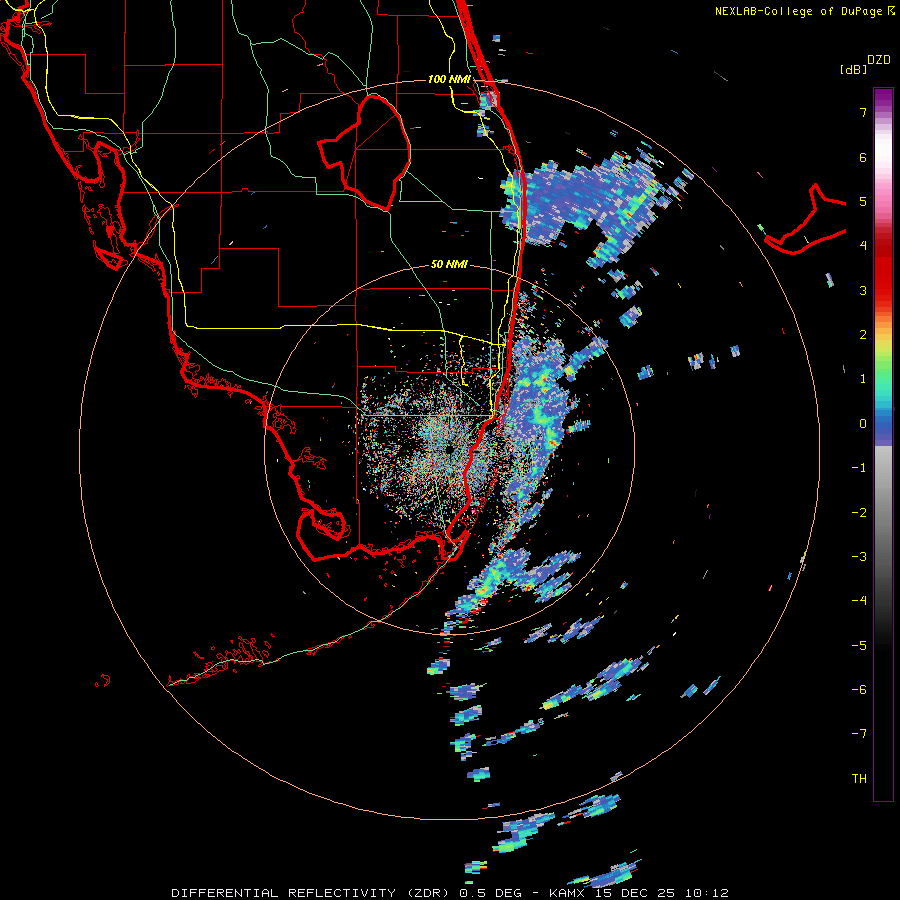Pick the blue band near zero on color bar
The width and height of the screenshot is (900, 900).
click(883, 428)
